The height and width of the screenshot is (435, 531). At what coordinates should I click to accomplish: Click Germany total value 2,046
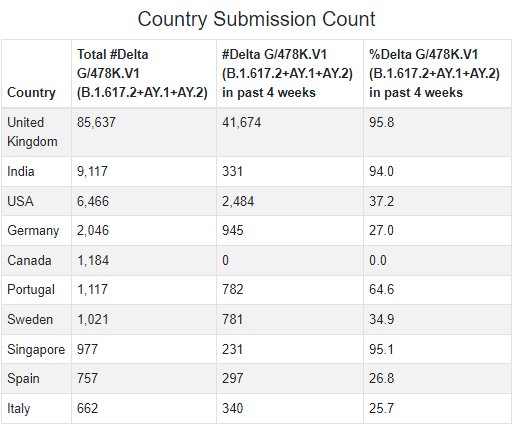tap(93, 231)
